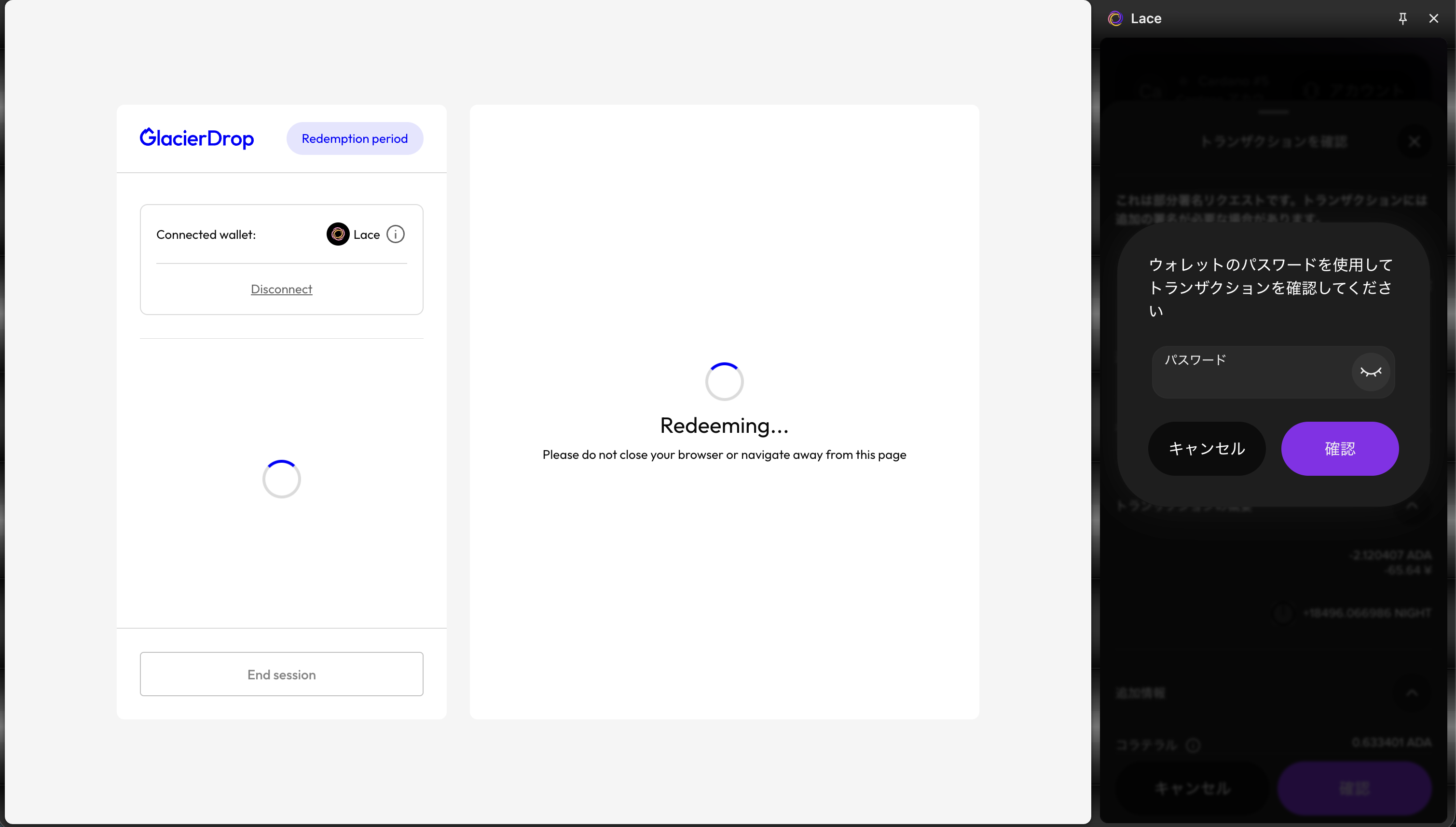This screenshot has height=827, width=1456.
Task: Click the Lace title in the panel header
Action: [1146, 19]
